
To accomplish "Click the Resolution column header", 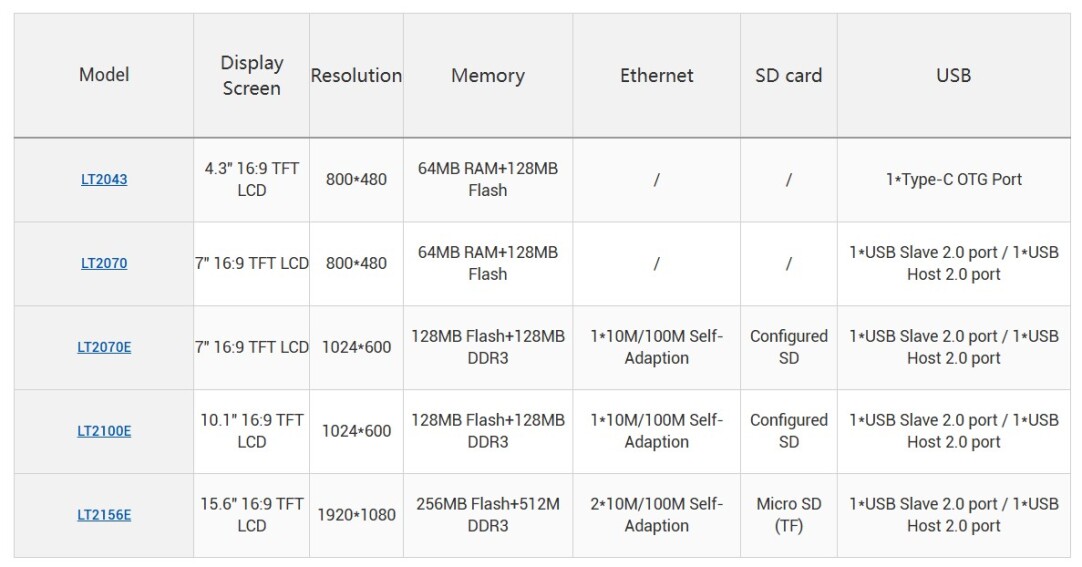I will (x=356, y=75).
